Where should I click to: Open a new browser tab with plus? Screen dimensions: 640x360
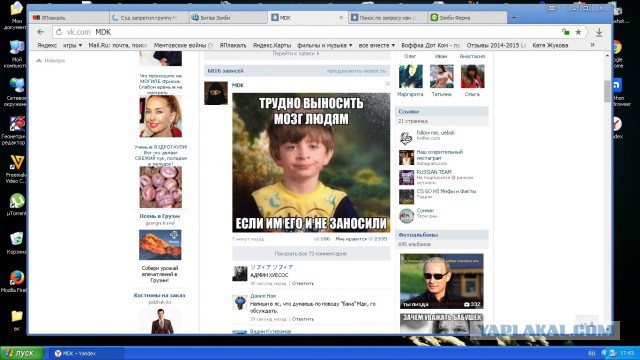[514, 18]
